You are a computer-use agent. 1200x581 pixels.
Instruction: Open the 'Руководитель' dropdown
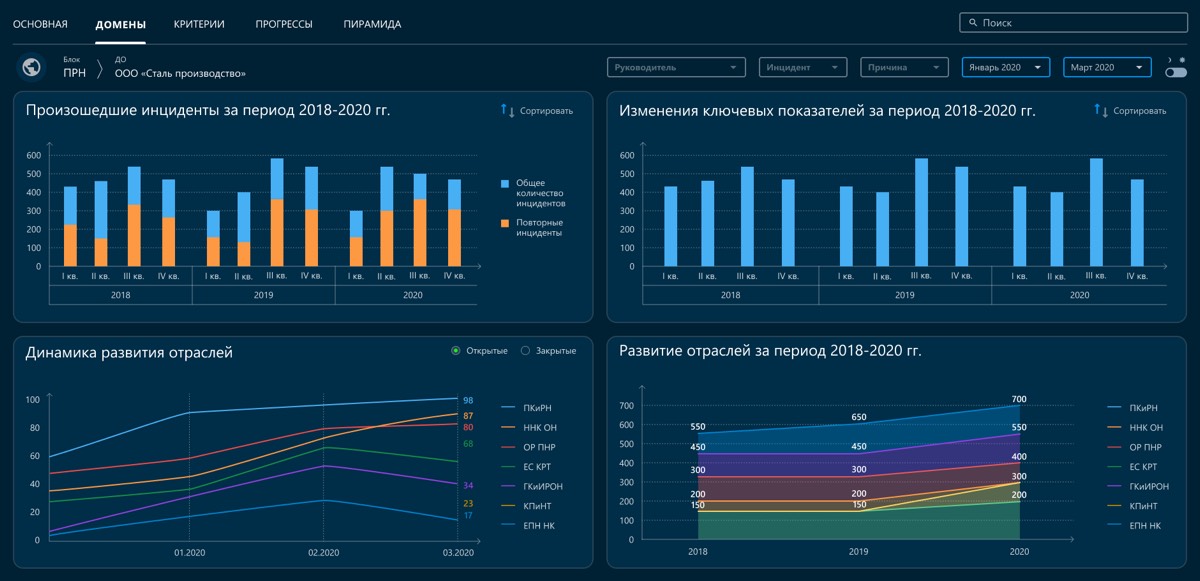click(x=676, y=67)
